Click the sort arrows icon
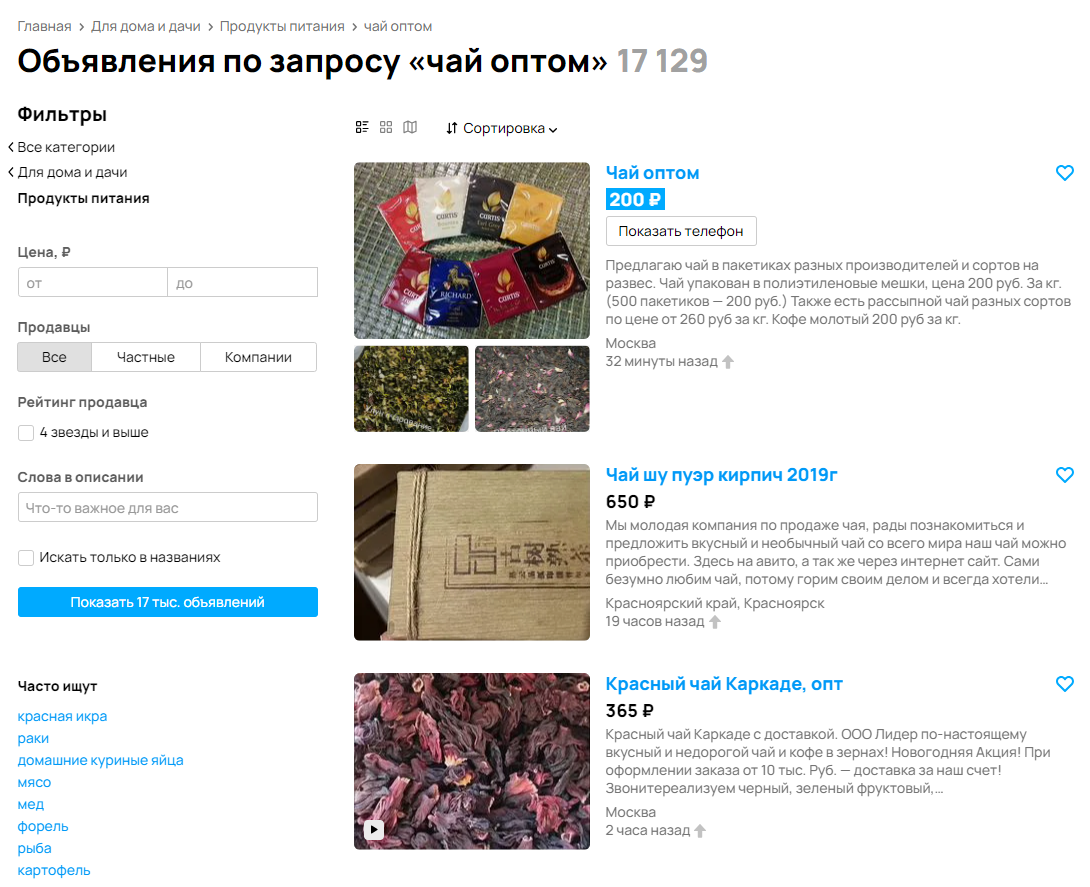 (452, 128)
